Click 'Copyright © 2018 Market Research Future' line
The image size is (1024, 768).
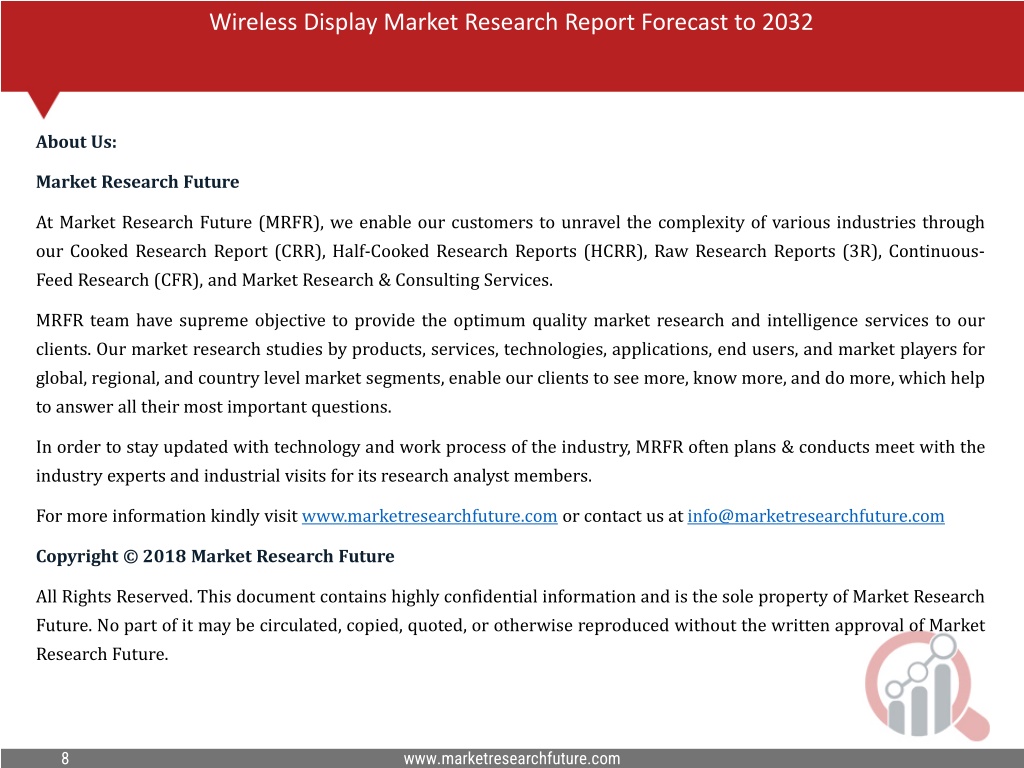[x=215, y=556]
